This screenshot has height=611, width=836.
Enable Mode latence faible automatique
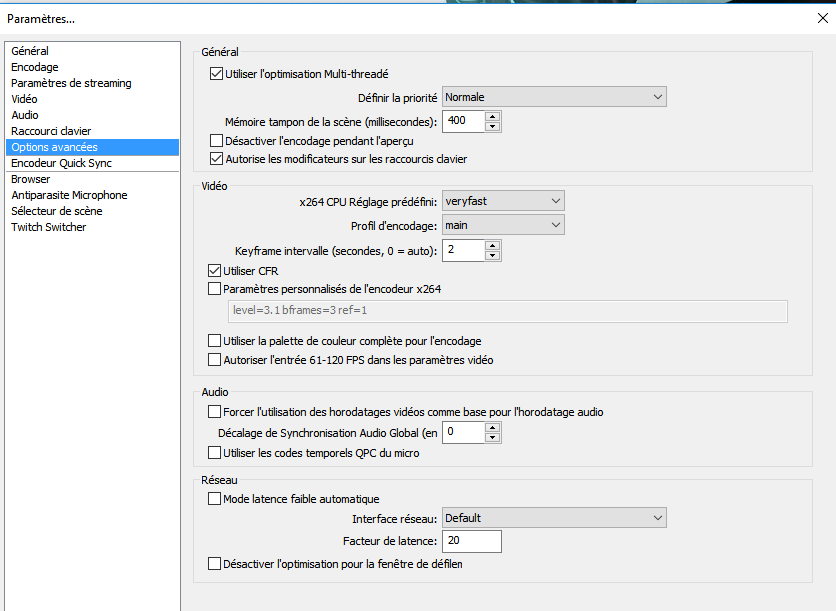(x=214, y=499)
